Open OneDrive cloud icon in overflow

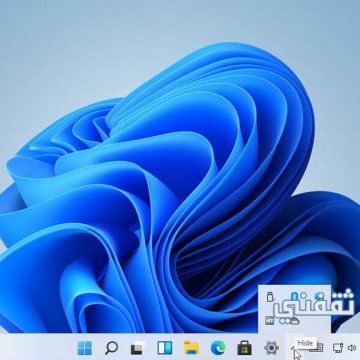point(294,321)
